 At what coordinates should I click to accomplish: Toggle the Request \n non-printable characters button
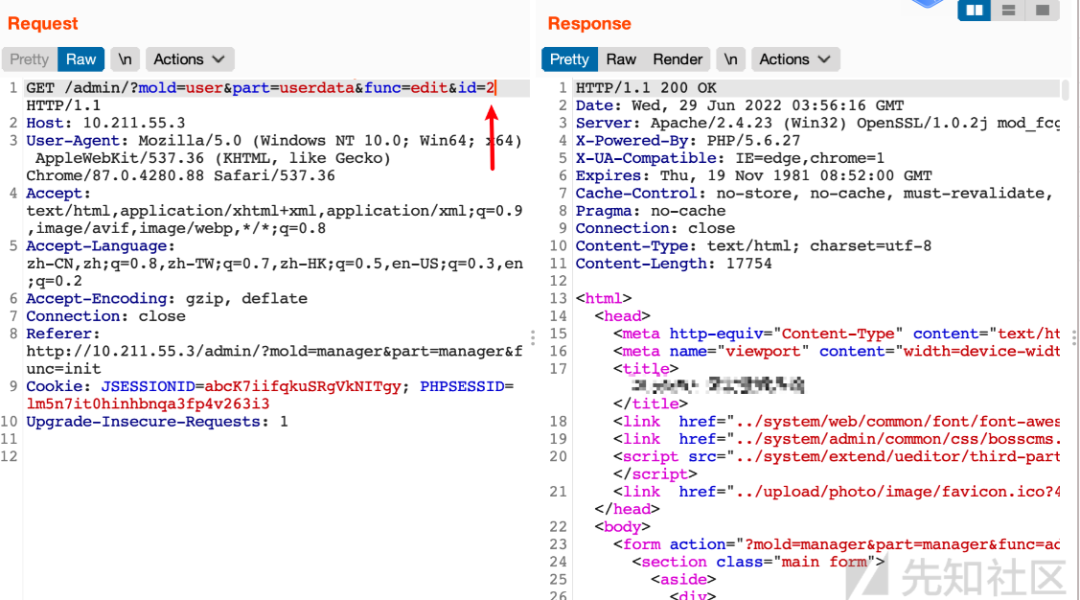click(x=125, y=59)
